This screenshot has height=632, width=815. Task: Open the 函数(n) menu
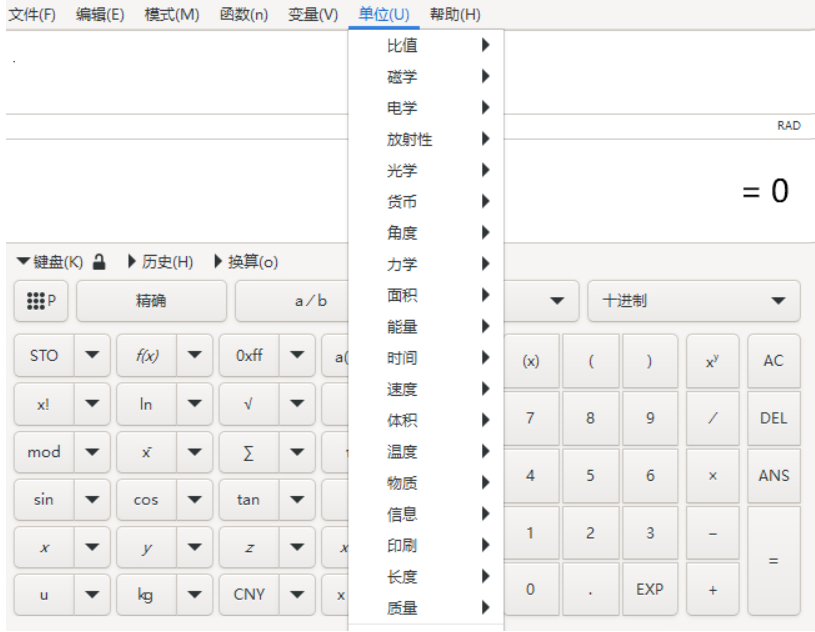point(244,15)
